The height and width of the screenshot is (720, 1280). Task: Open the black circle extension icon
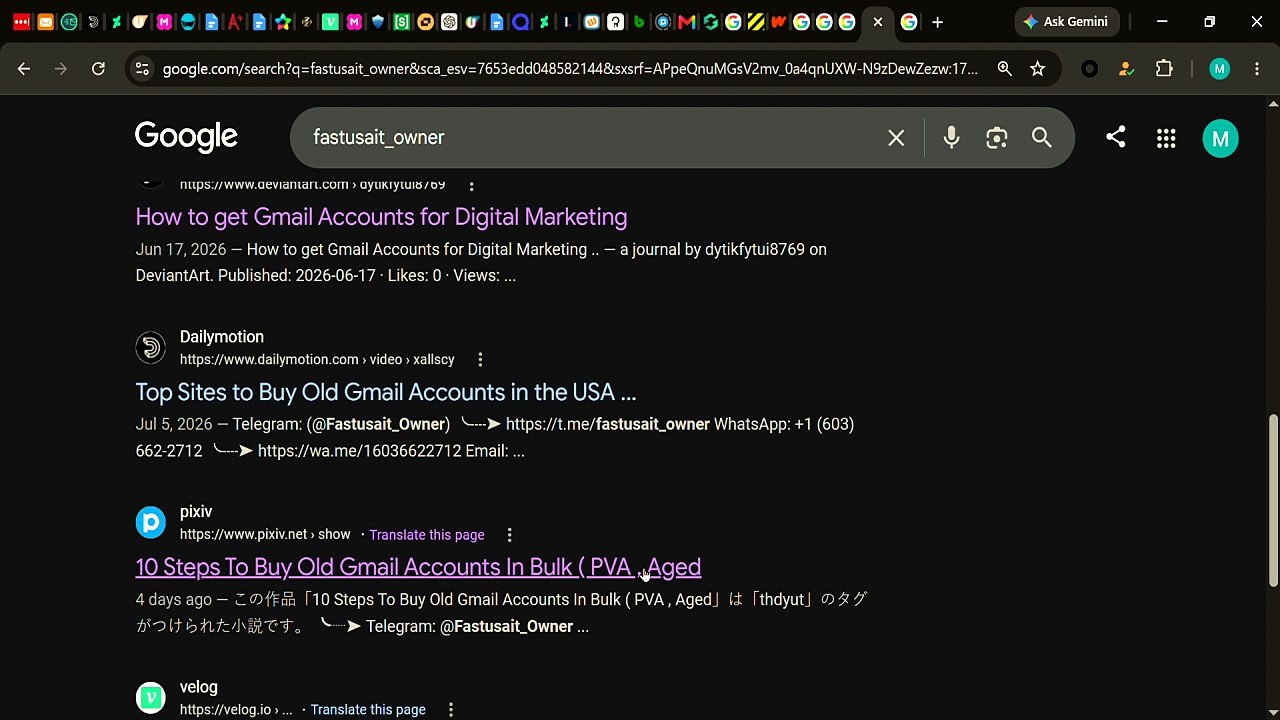[1090, 69]
